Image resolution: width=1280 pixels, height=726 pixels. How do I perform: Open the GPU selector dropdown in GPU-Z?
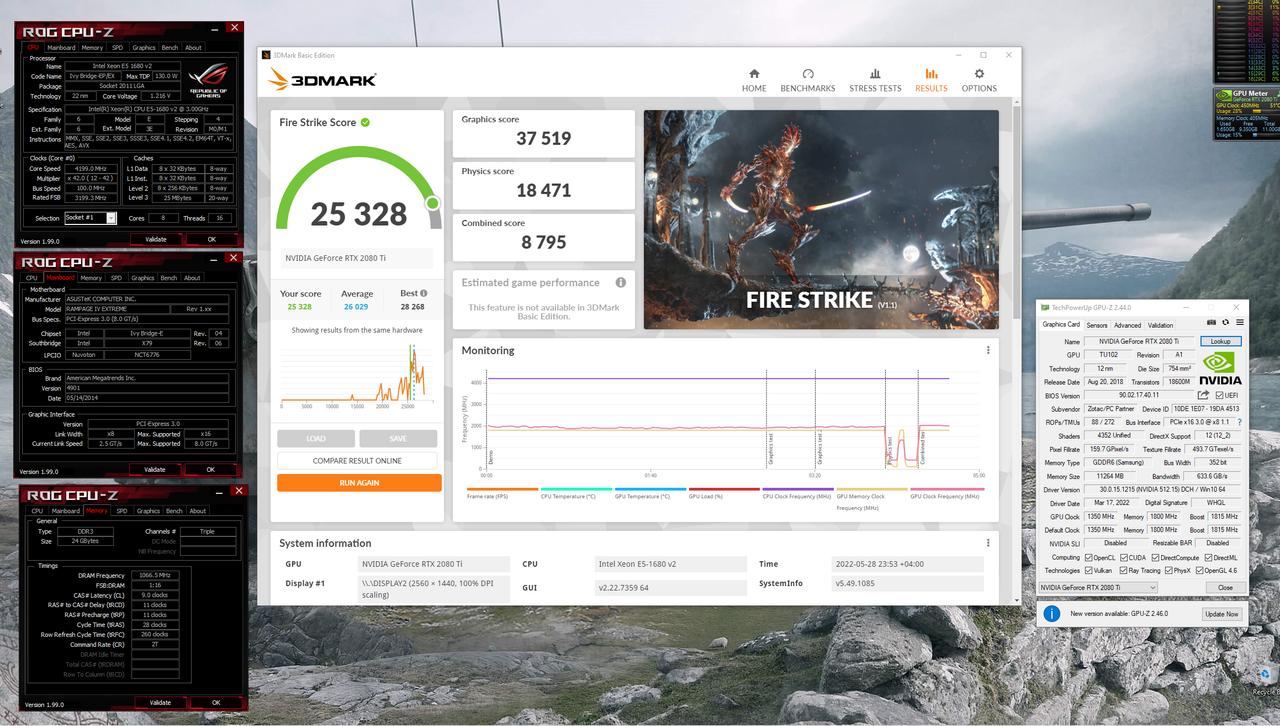(x=1098, y=587)
